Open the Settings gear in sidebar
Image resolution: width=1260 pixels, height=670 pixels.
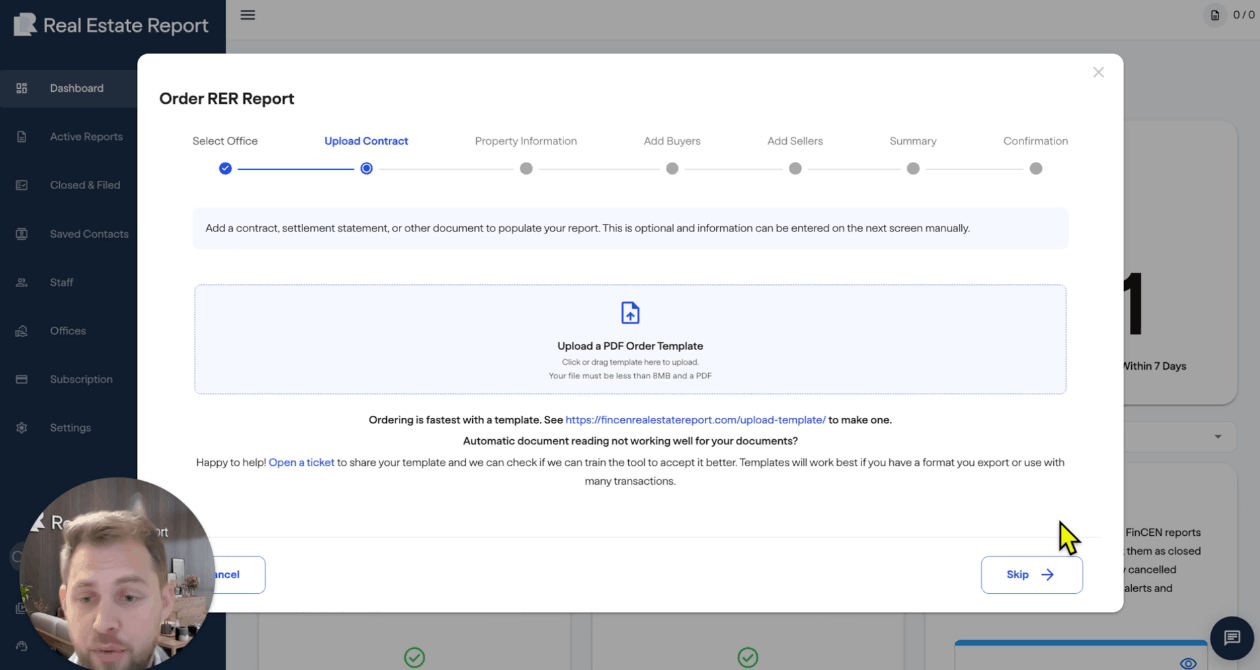pos(22,428)
